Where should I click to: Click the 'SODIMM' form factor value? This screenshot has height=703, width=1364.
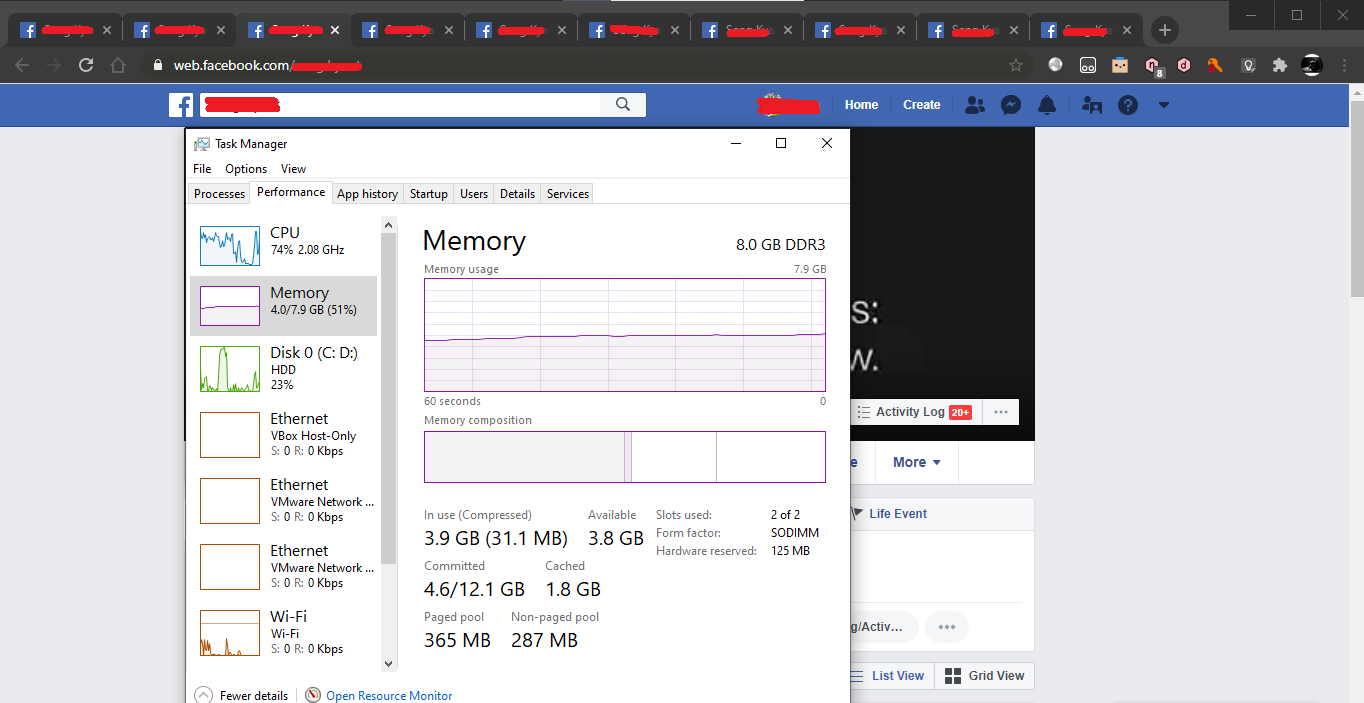tap(795, 533)
